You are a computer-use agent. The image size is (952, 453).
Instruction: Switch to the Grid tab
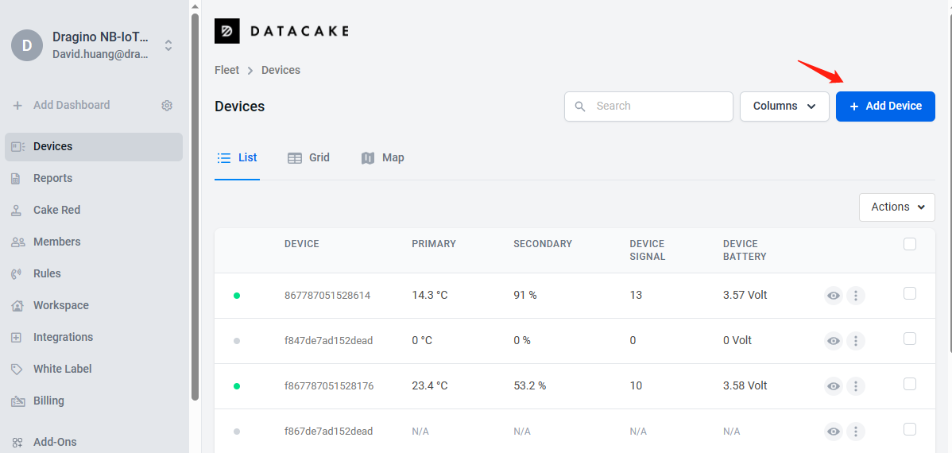click(308, 158)
